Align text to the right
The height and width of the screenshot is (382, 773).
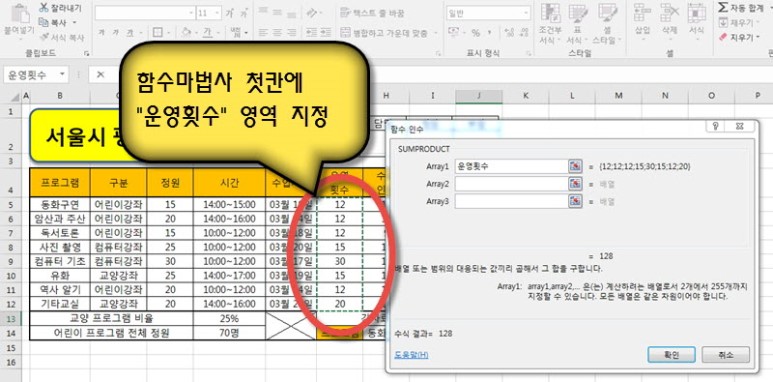(291, 33)
